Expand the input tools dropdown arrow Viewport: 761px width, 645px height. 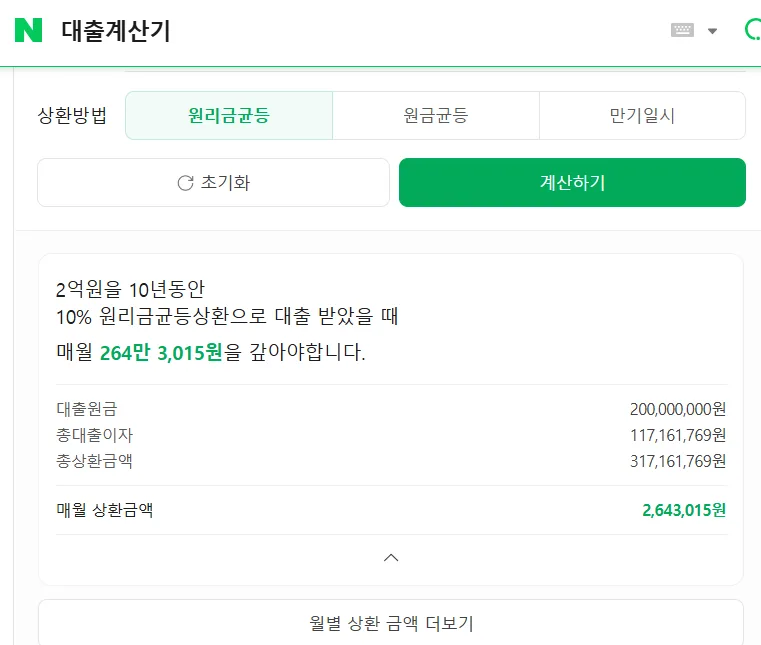coord(712,31)
